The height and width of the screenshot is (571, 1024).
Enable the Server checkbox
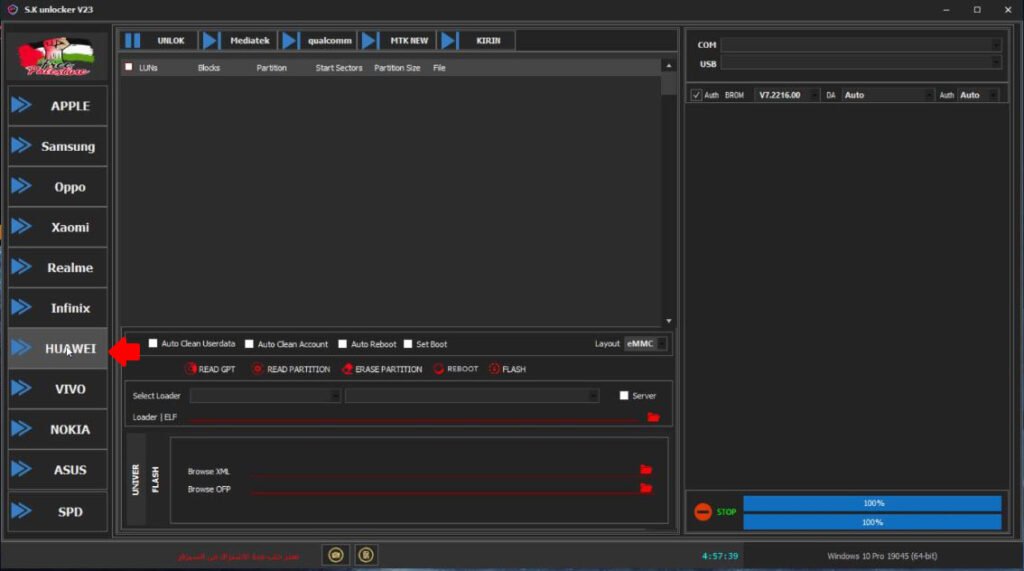point(624,396)
